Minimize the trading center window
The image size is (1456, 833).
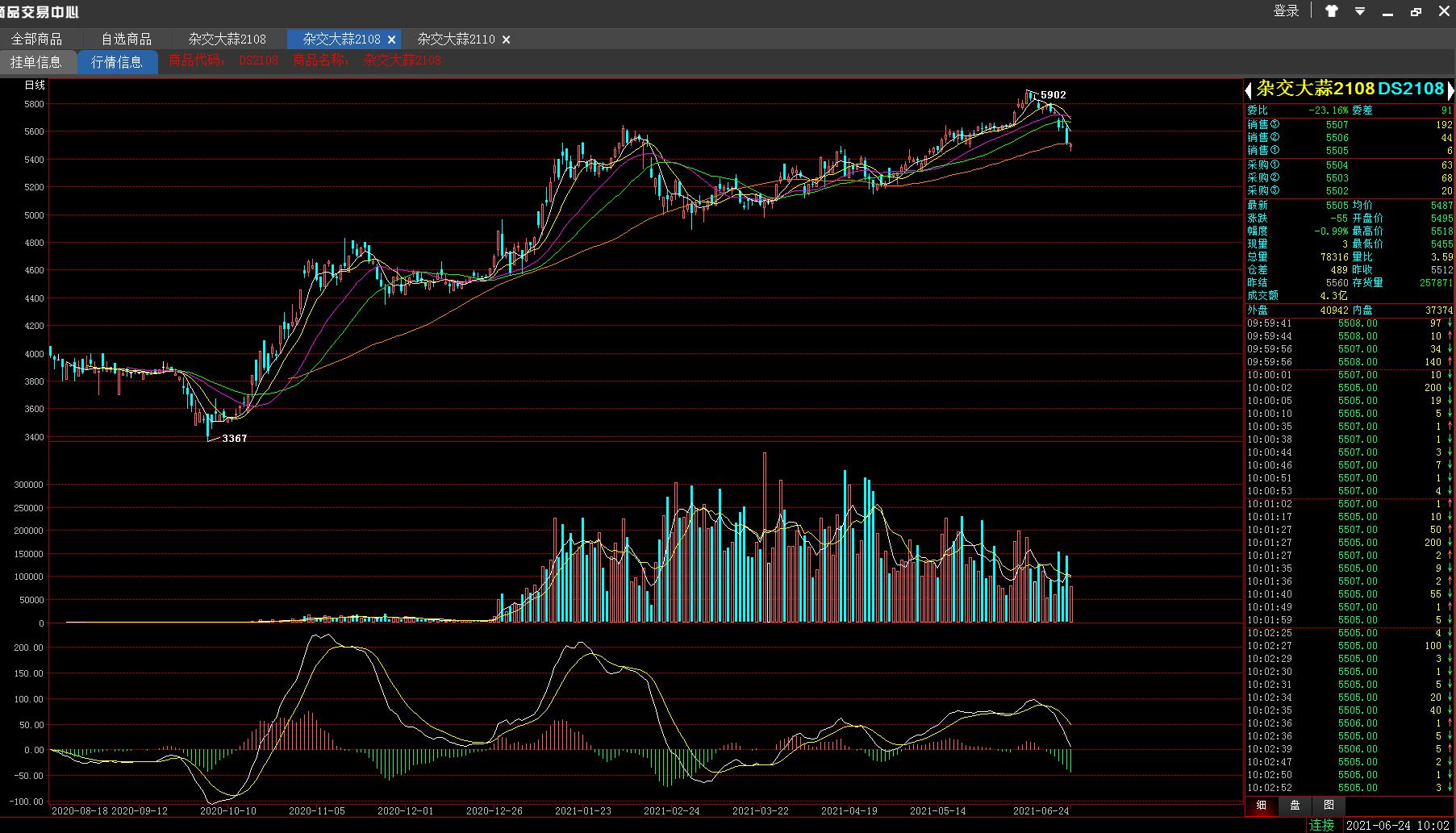(1388, 13)
